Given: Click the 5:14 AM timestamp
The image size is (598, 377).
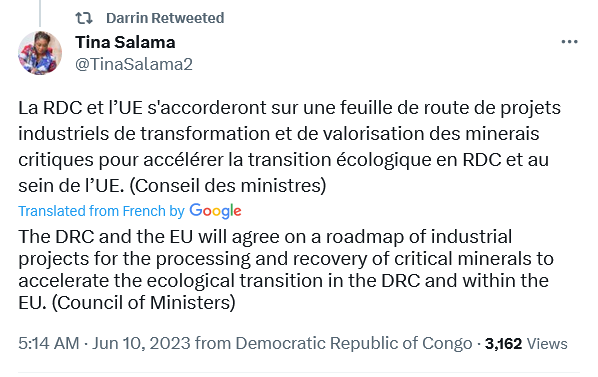Looking at the screenshot, I should click(49, 343).
